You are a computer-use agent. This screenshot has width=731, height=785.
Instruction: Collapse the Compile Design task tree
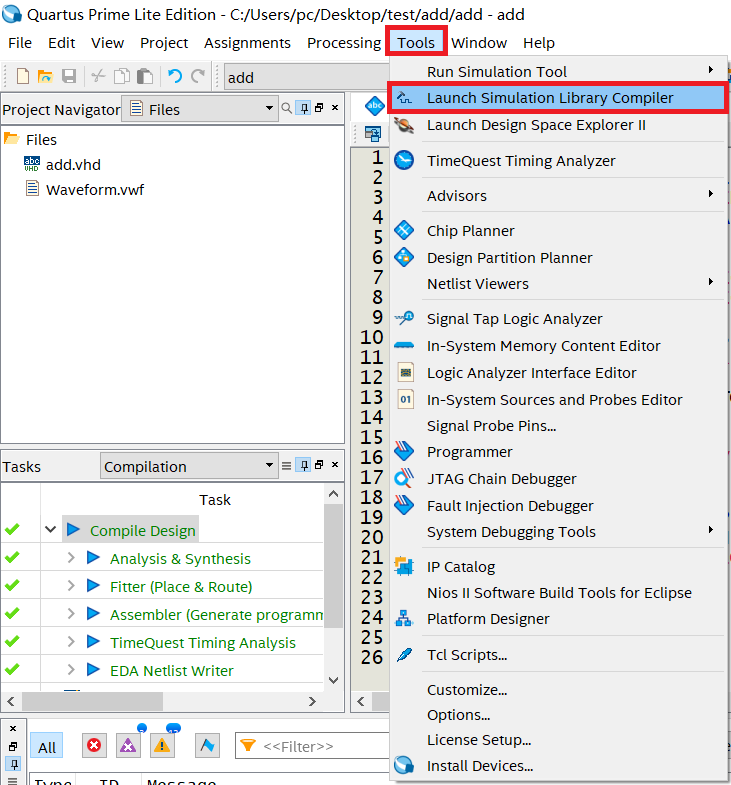click(51, 529)
